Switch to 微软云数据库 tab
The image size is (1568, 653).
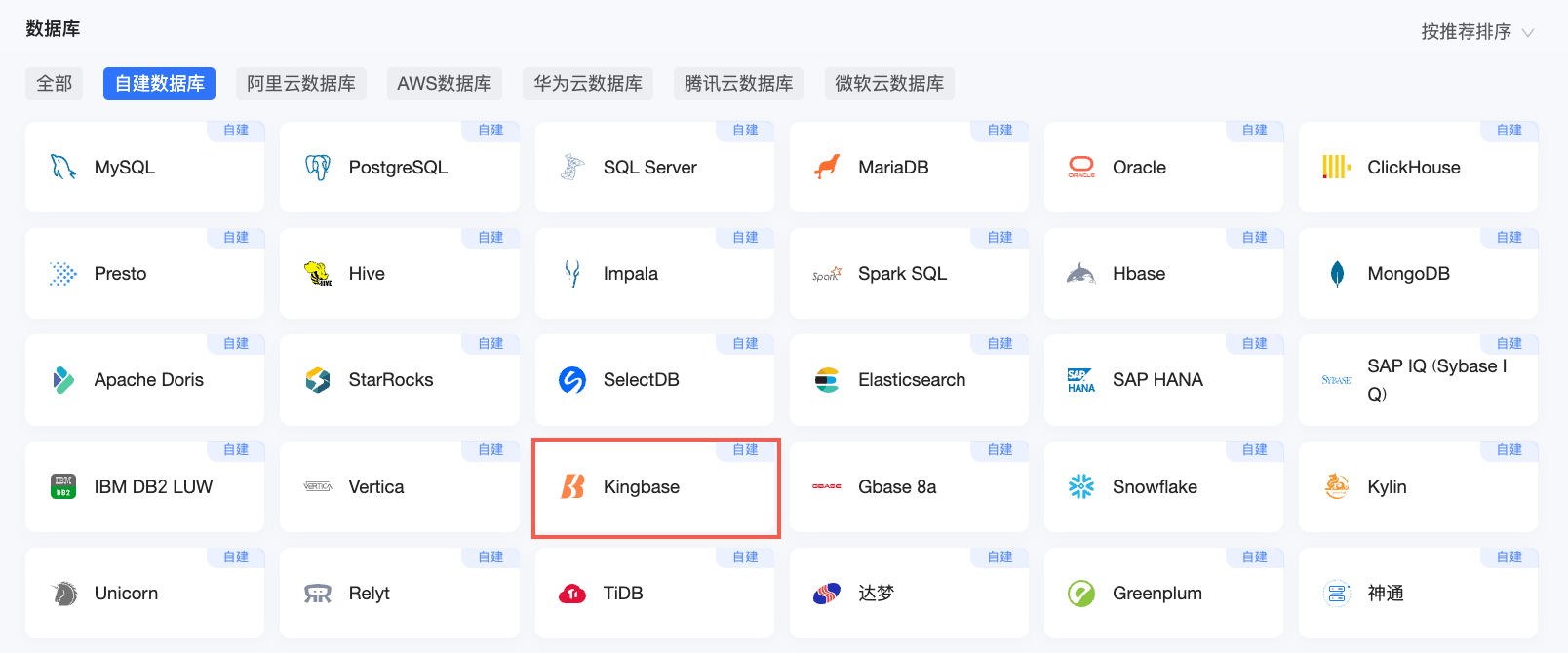889,84
